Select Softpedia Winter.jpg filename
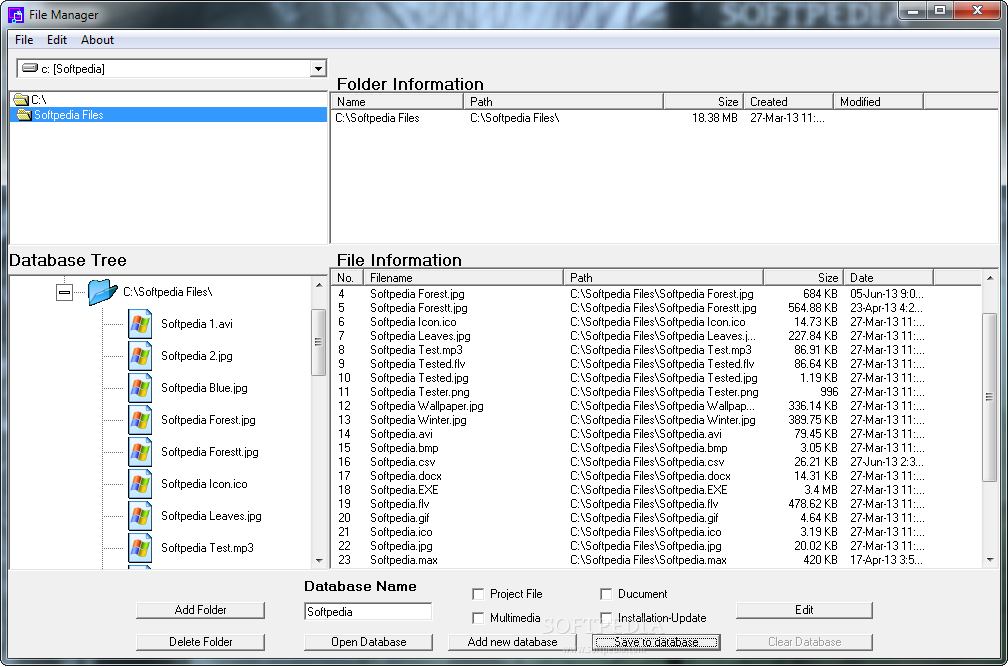Viewport: 1008px width, 667px height. point(418,420)
